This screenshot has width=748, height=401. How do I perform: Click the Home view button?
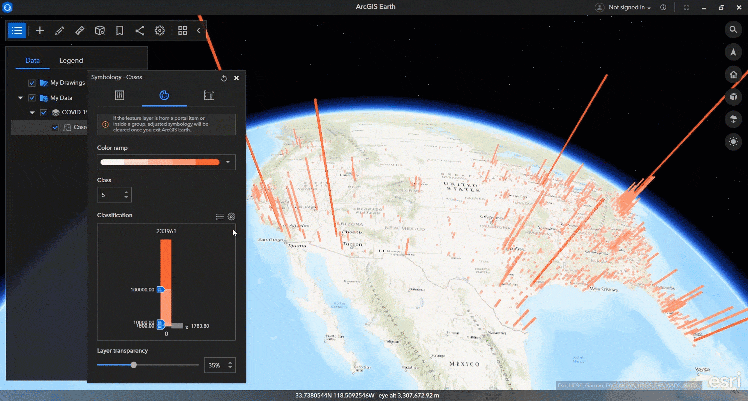(x=733, y=74)
